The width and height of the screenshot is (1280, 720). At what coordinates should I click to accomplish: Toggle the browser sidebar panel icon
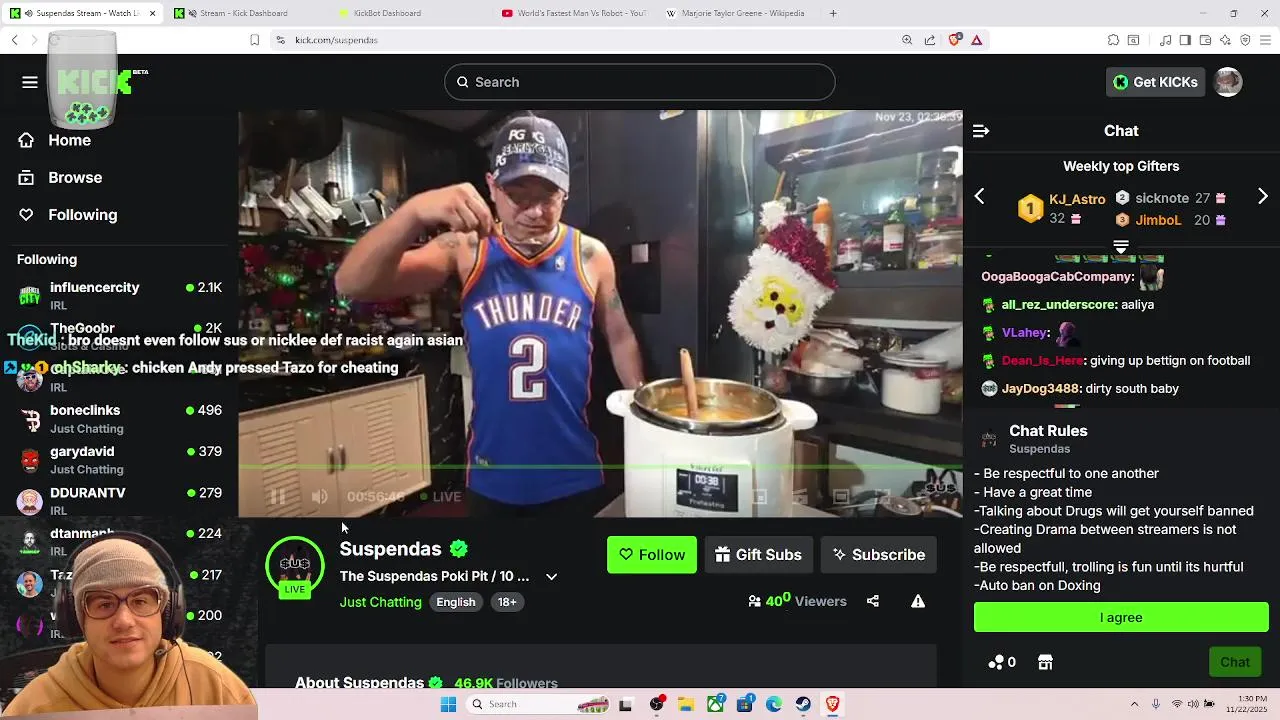[x=1185, y=40]
